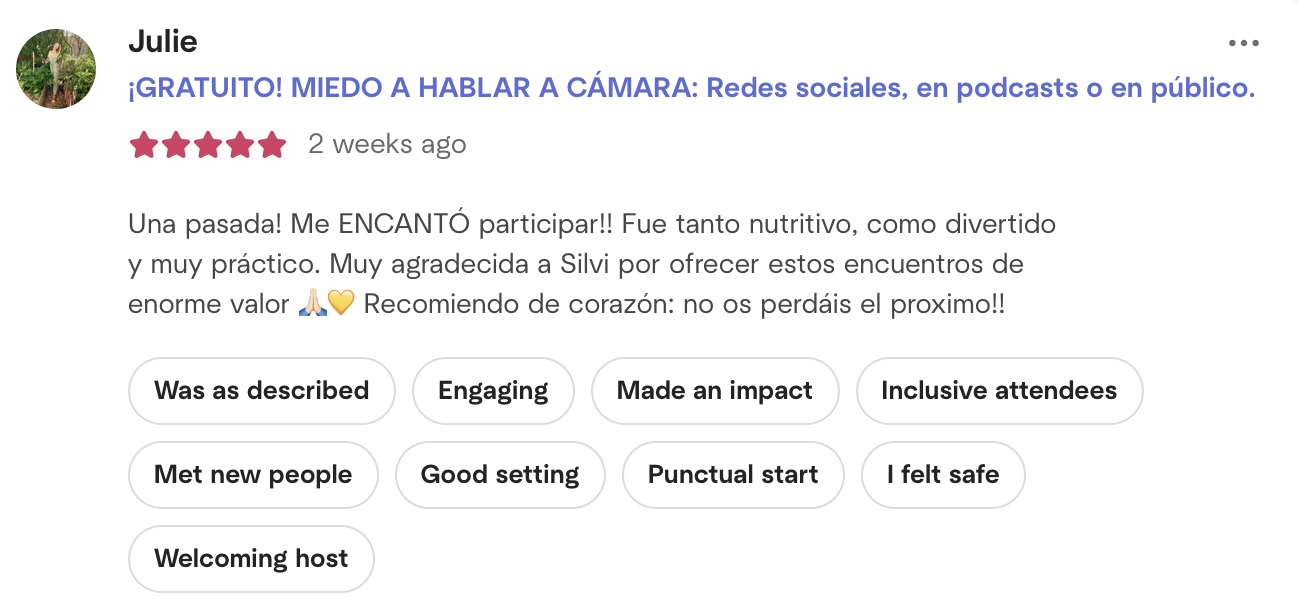
Task: Select the "Was as described" tag
Action: 261,390
